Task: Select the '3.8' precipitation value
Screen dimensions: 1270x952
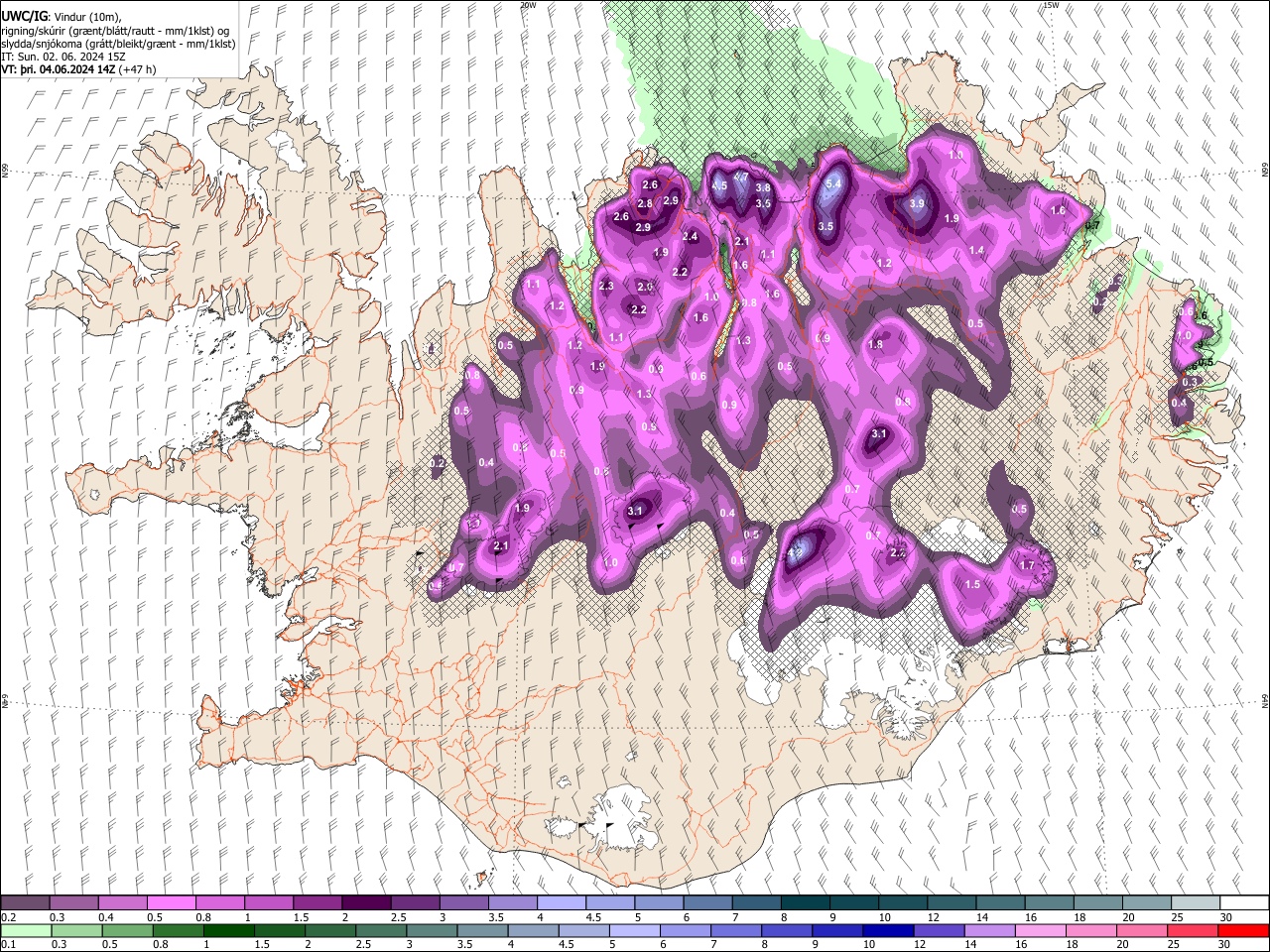Action: 763,187
